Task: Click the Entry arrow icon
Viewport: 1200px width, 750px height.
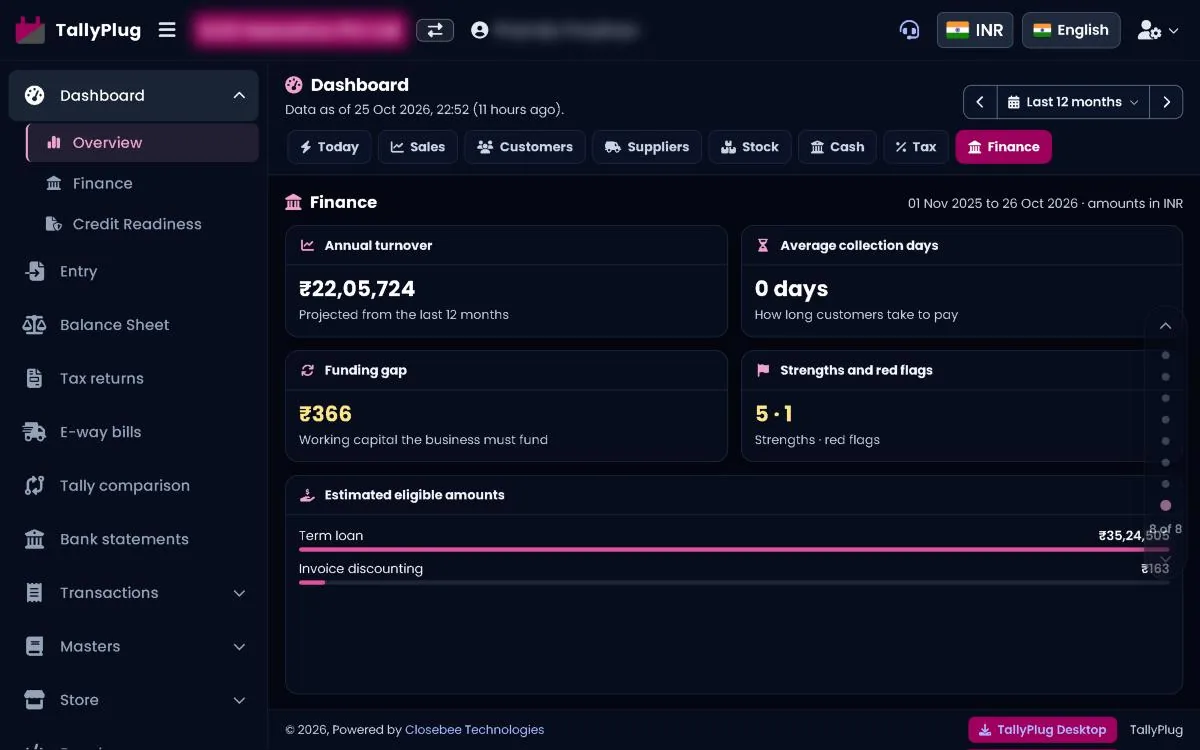Action: (x=35, y=271)
